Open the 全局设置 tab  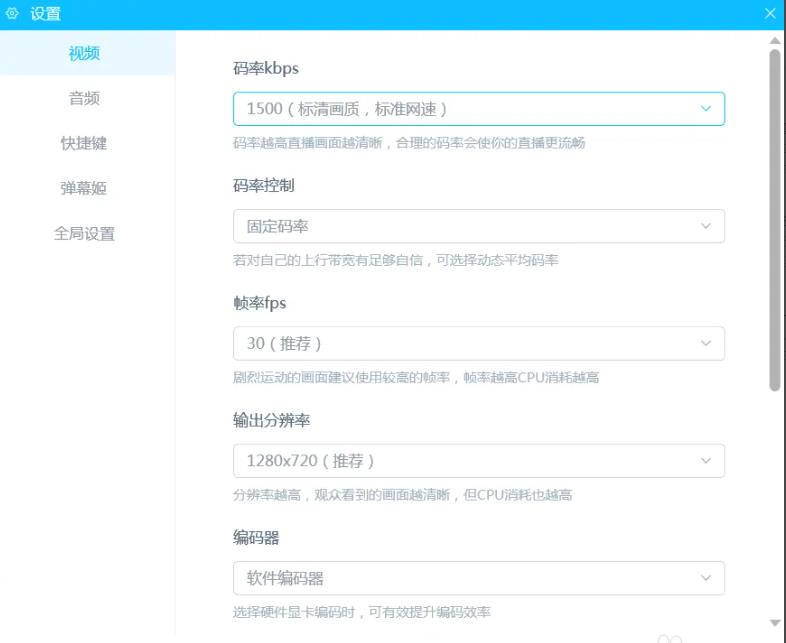coord(84,234)
